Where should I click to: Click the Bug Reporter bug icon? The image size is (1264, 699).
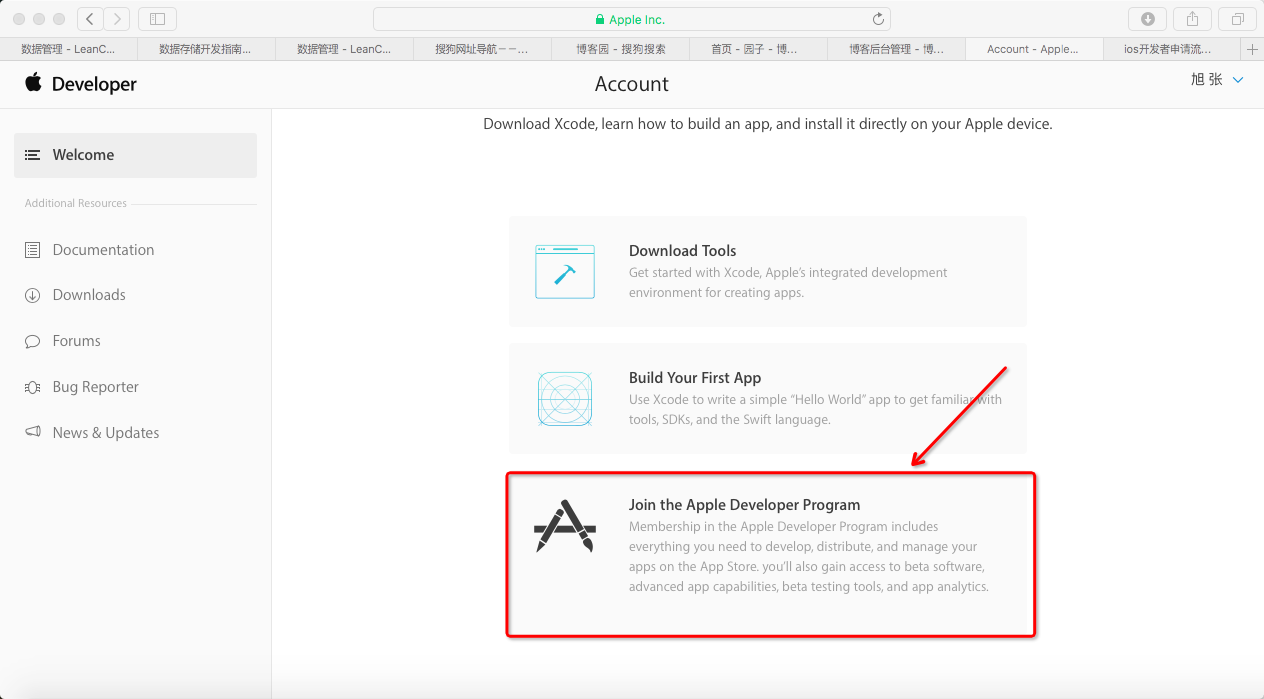[x=33, y=387]
